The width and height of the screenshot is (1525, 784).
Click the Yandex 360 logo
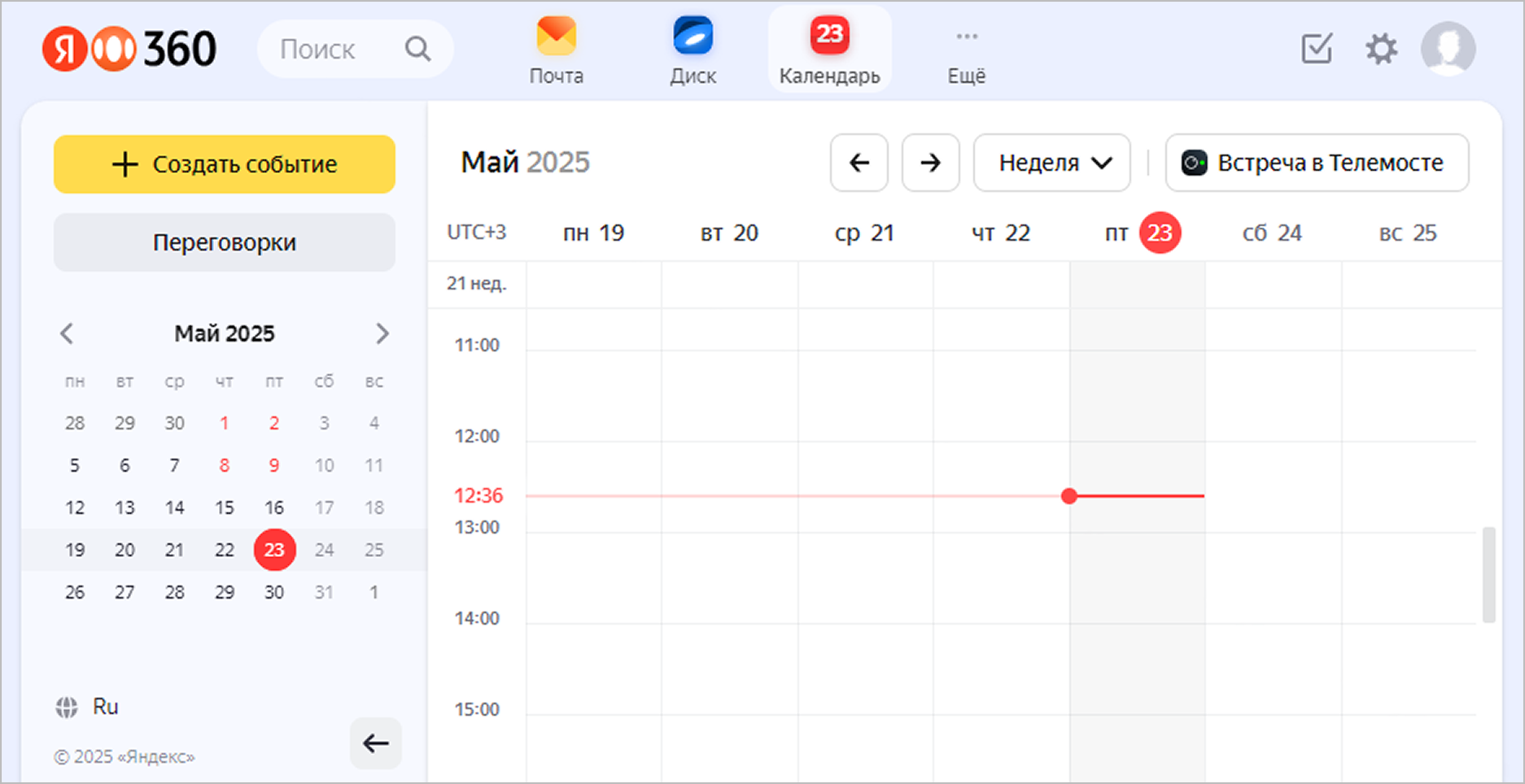coord(130,49)
